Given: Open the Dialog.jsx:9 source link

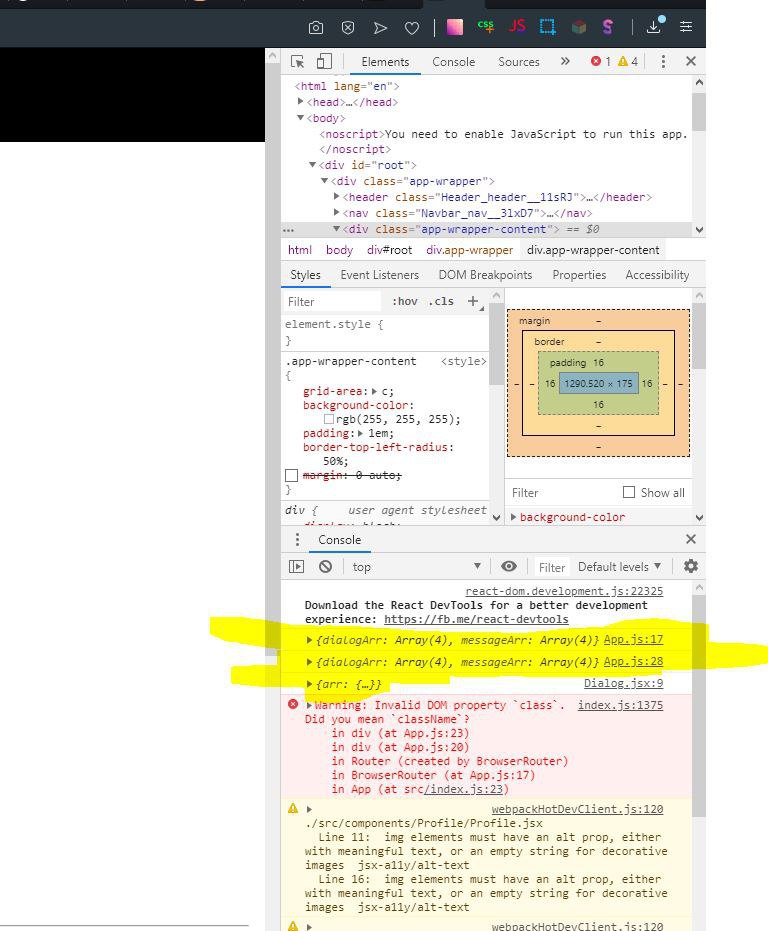Looking at the screenshot, I should click(x=623, y=683).
